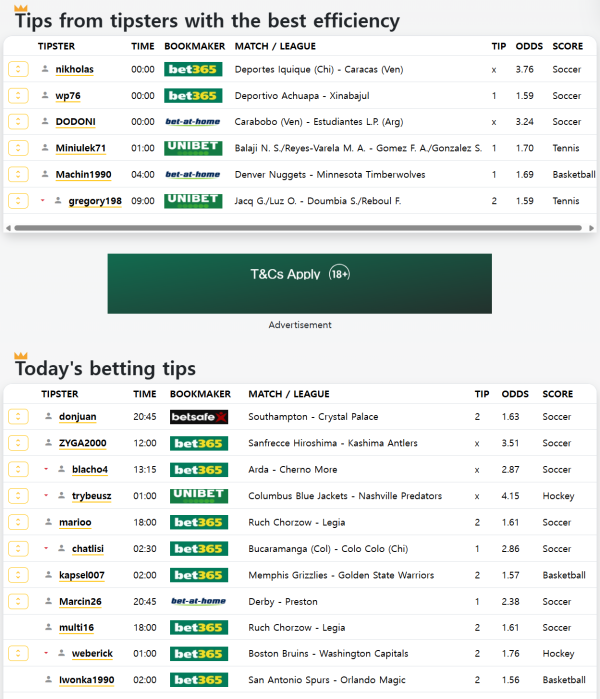The height and width of the screenshot is (699, 600).
Task: Click the bet-at-home logo in Marcin26 row
Action: (x=198, y=602)
